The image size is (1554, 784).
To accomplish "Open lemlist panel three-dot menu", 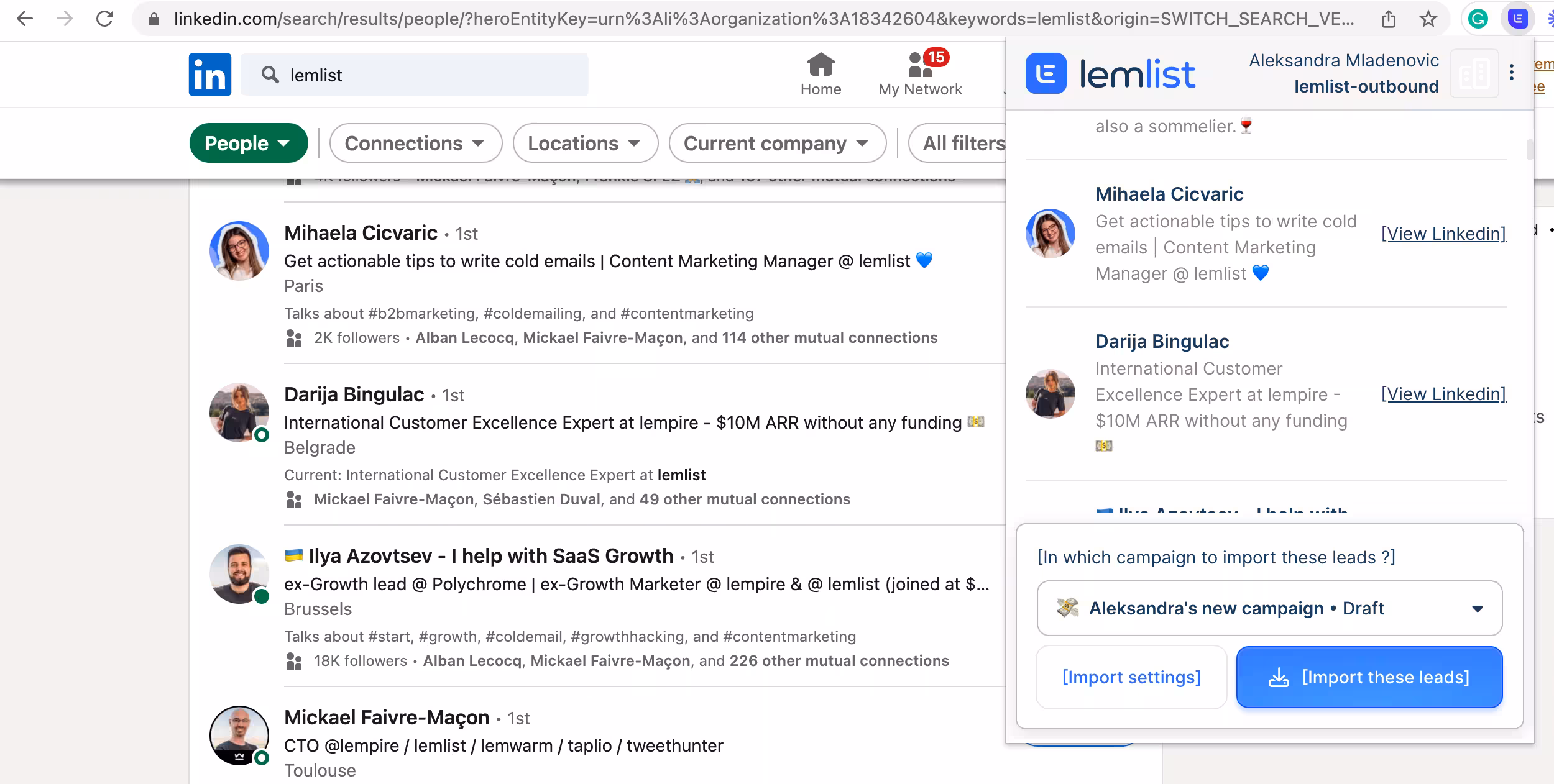I will coord(1512,73).
